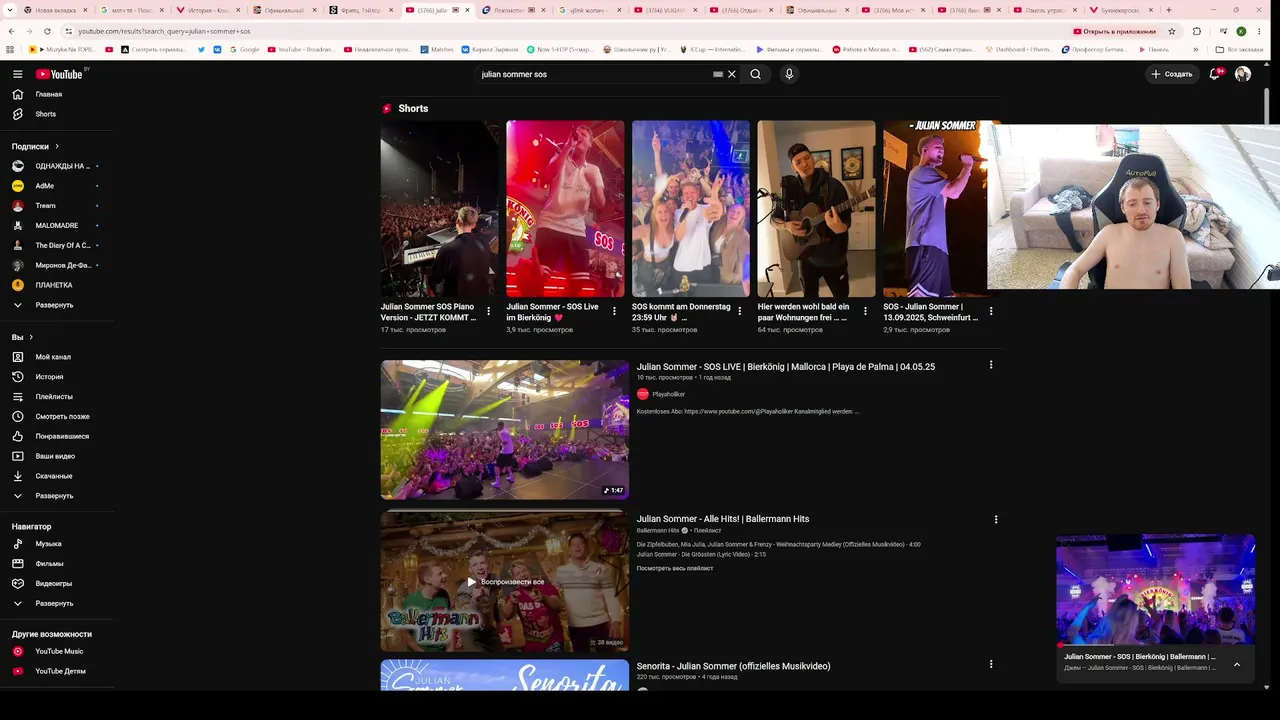Open the Кирилл Зырянов bookmark
The image size is (1280, 720).
tap(489, 49)
